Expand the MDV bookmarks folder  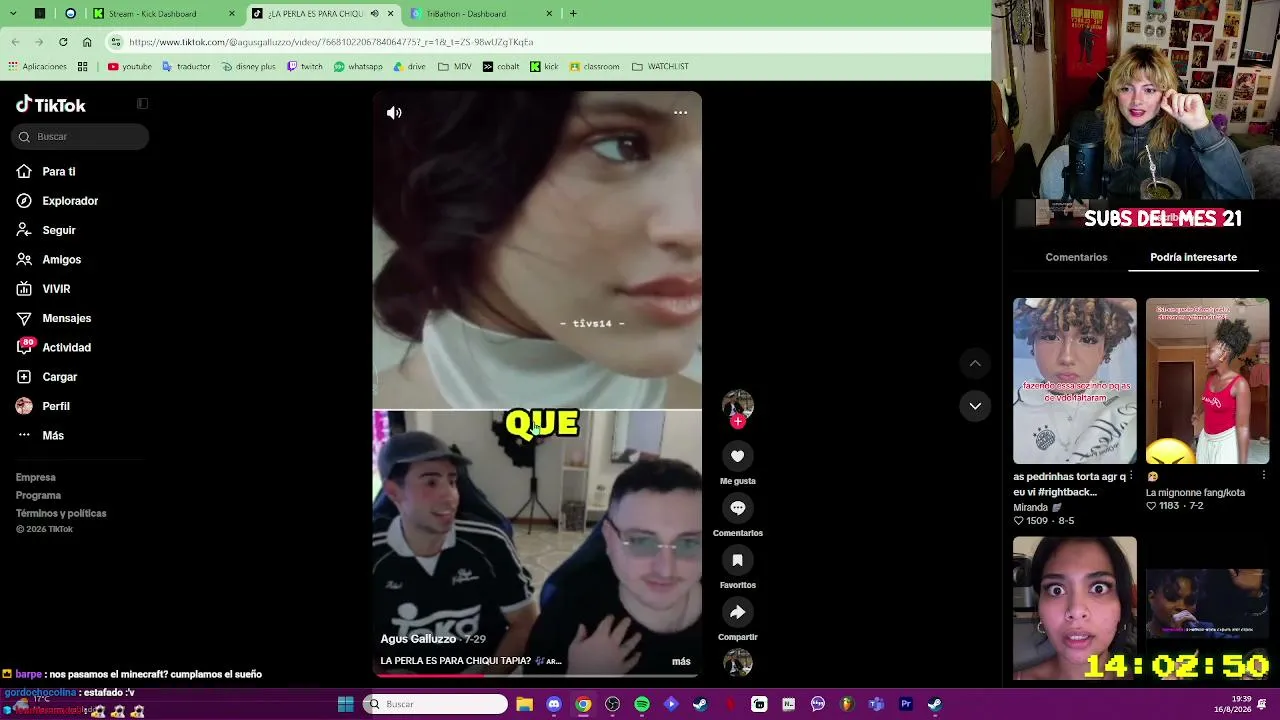[x=454, y=67]
